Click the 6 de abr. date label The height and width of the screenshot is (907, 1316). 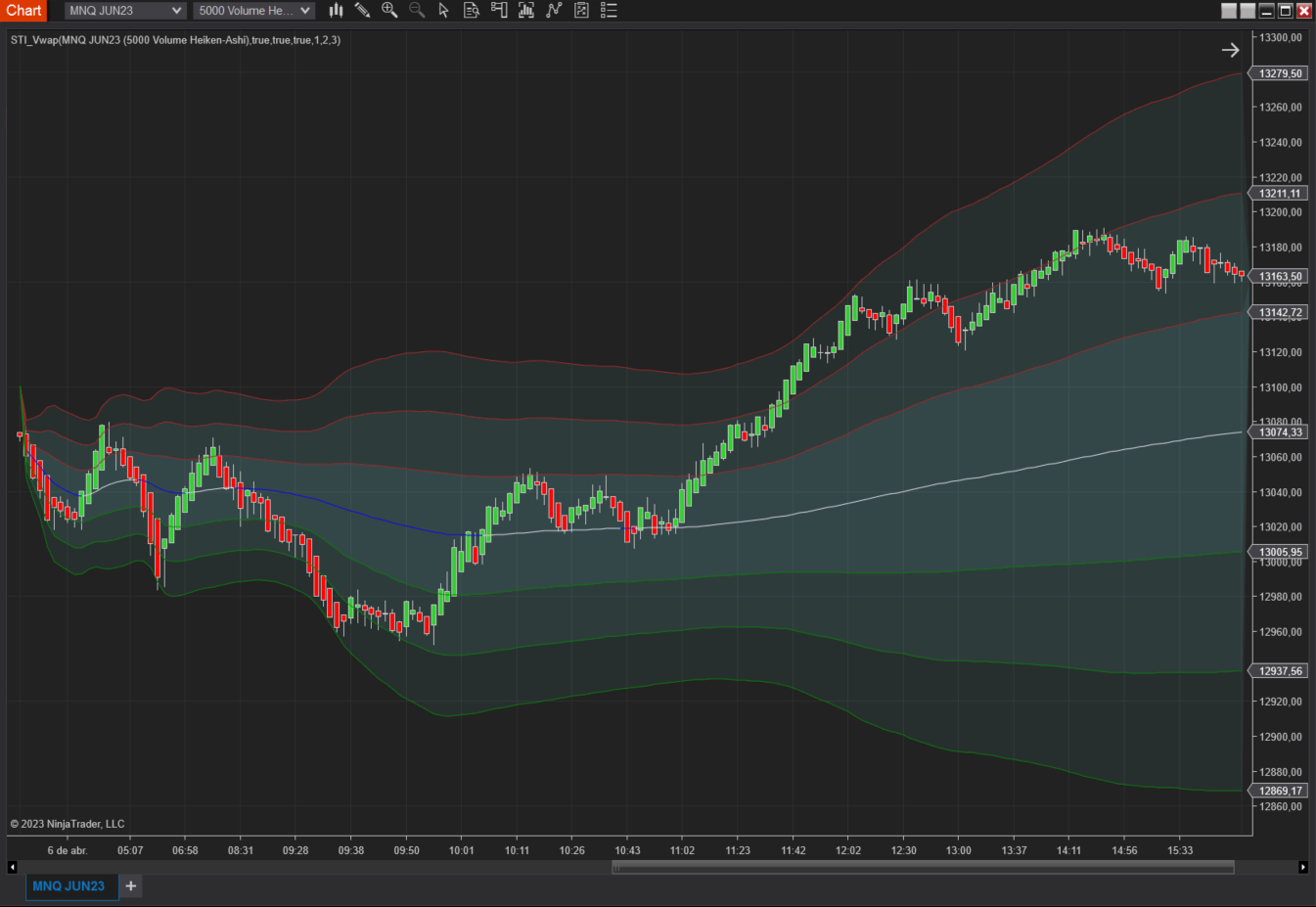pos(68,850)
